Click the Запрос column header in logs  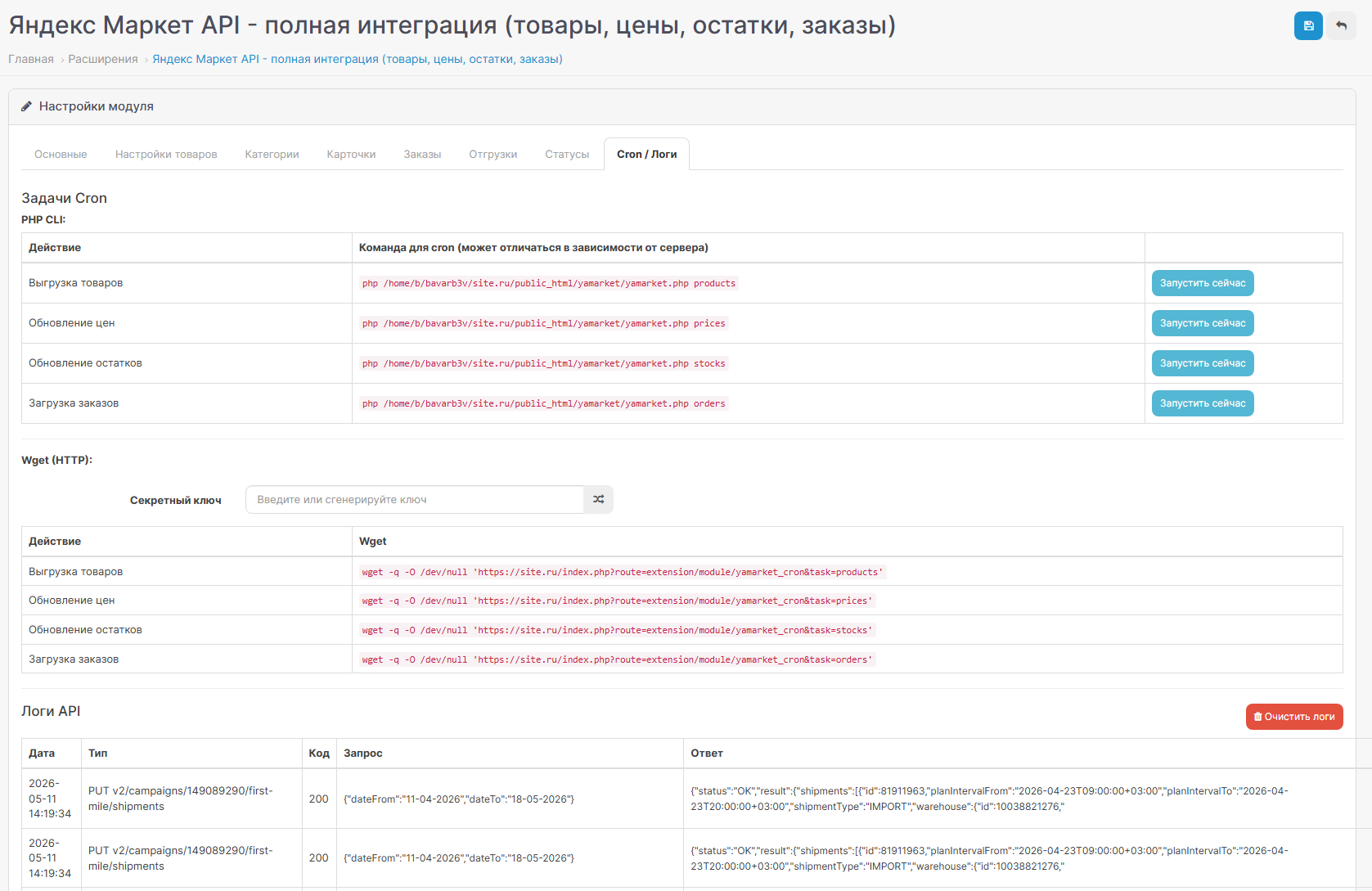pos(363,754)
